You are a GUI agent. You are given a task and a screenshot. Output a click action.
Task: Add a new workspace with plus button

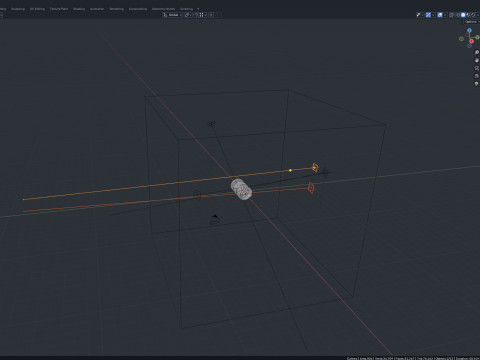point(198,9)
